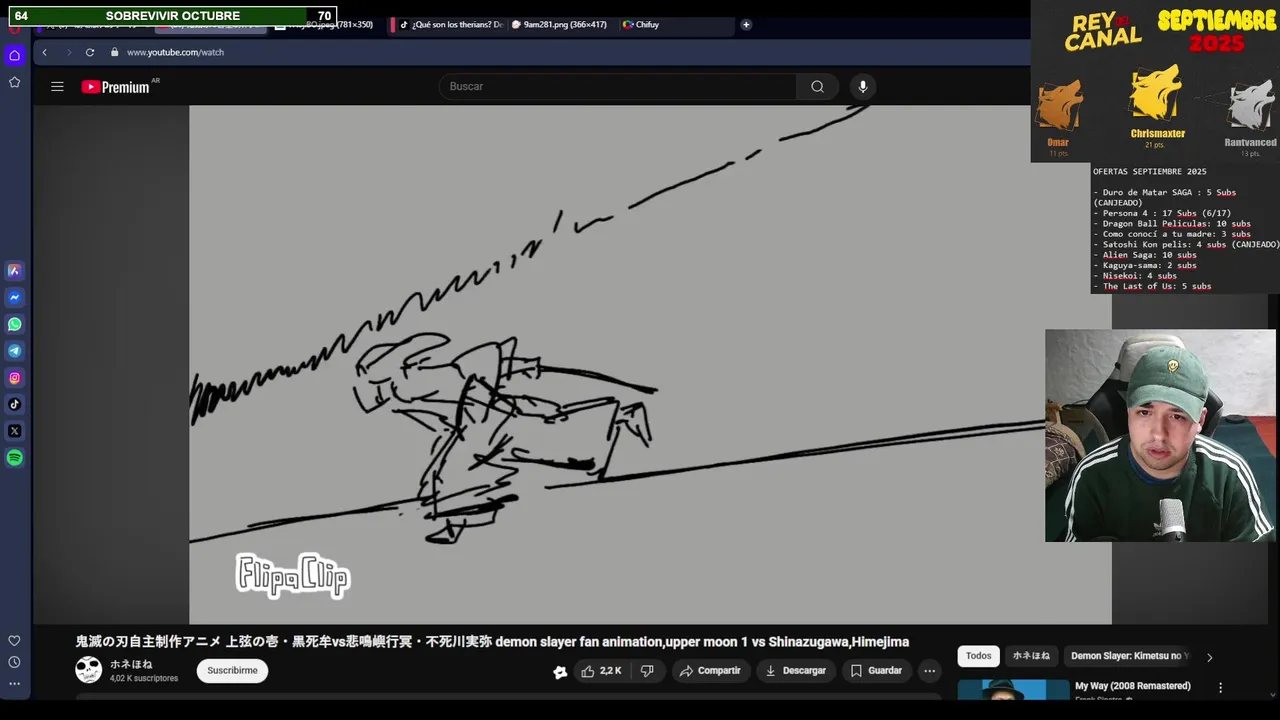Click '4,02 K suscriptores' subscriber count
This screenshot has width=1280, height=720.
point(144,679)
